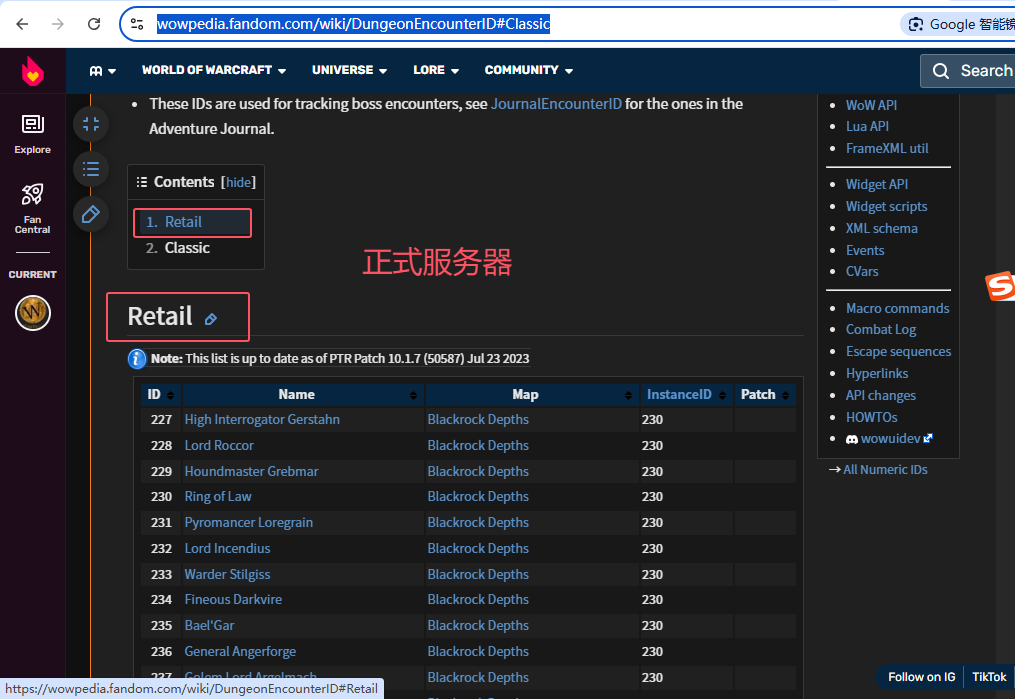
Task: Open Bael'Gar link
Action: point(209,625)
